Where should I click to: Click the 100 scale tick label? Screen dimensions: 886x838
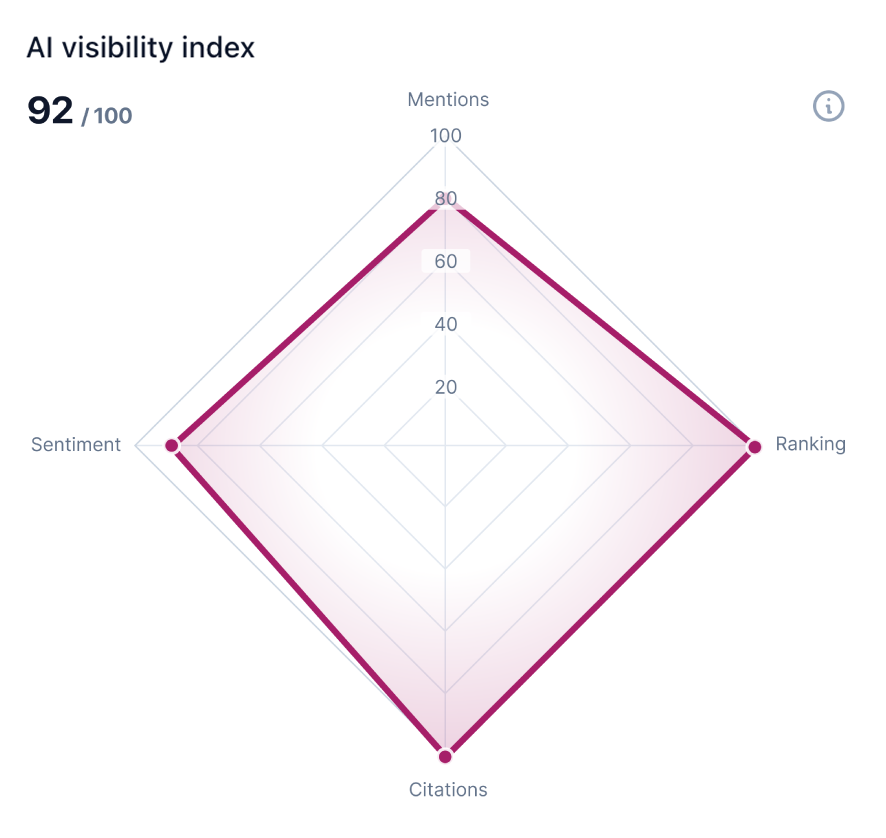pos(445,136)
